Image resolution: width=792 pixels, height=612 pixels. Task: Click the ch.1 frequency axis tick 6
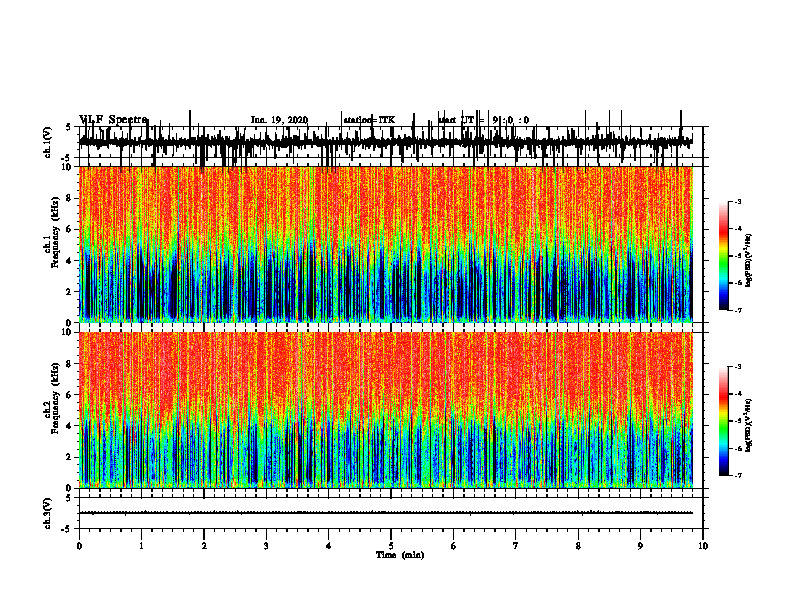(x=69, y=230)
